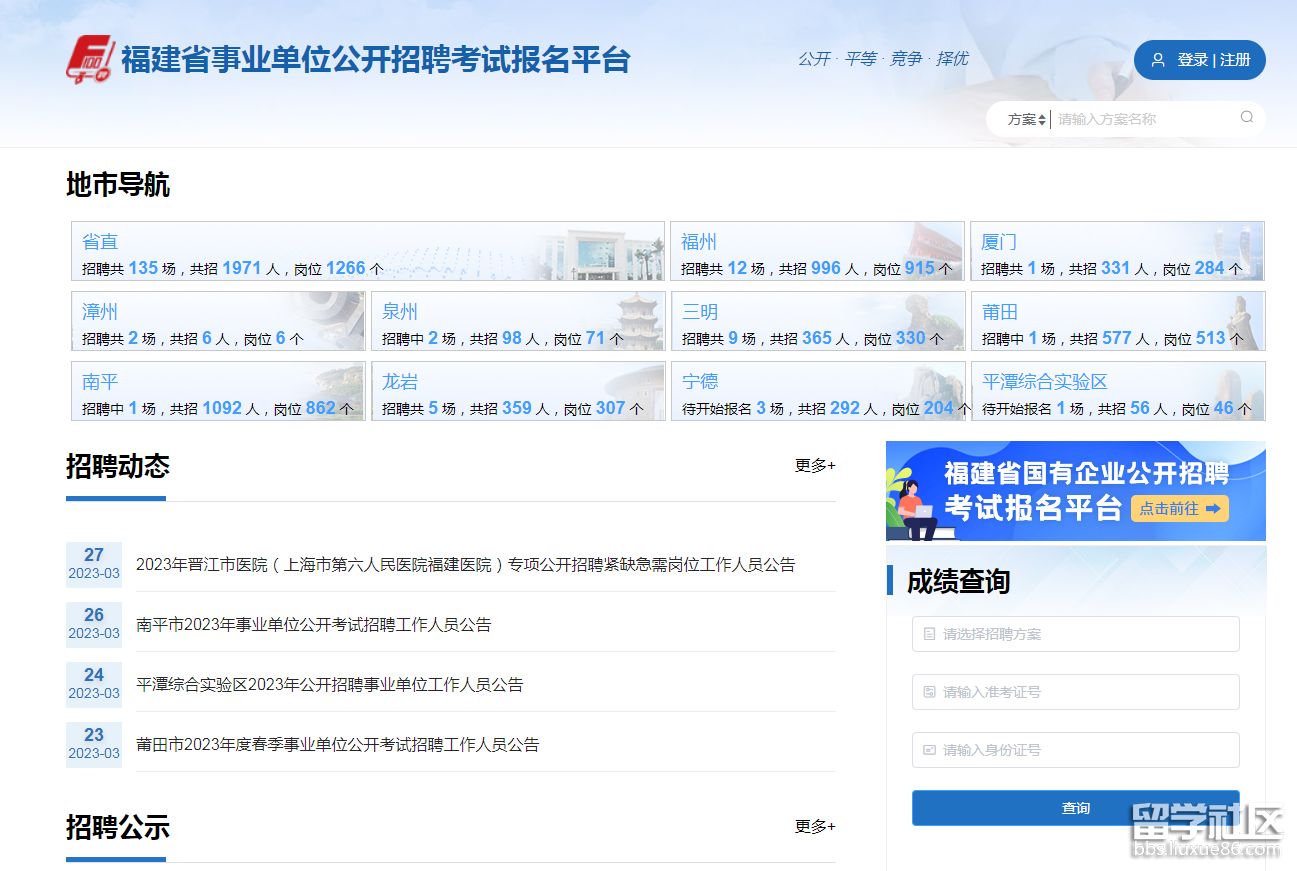
Task: Open the 省直 recruitment region card
Action: [x=367, y=251]
